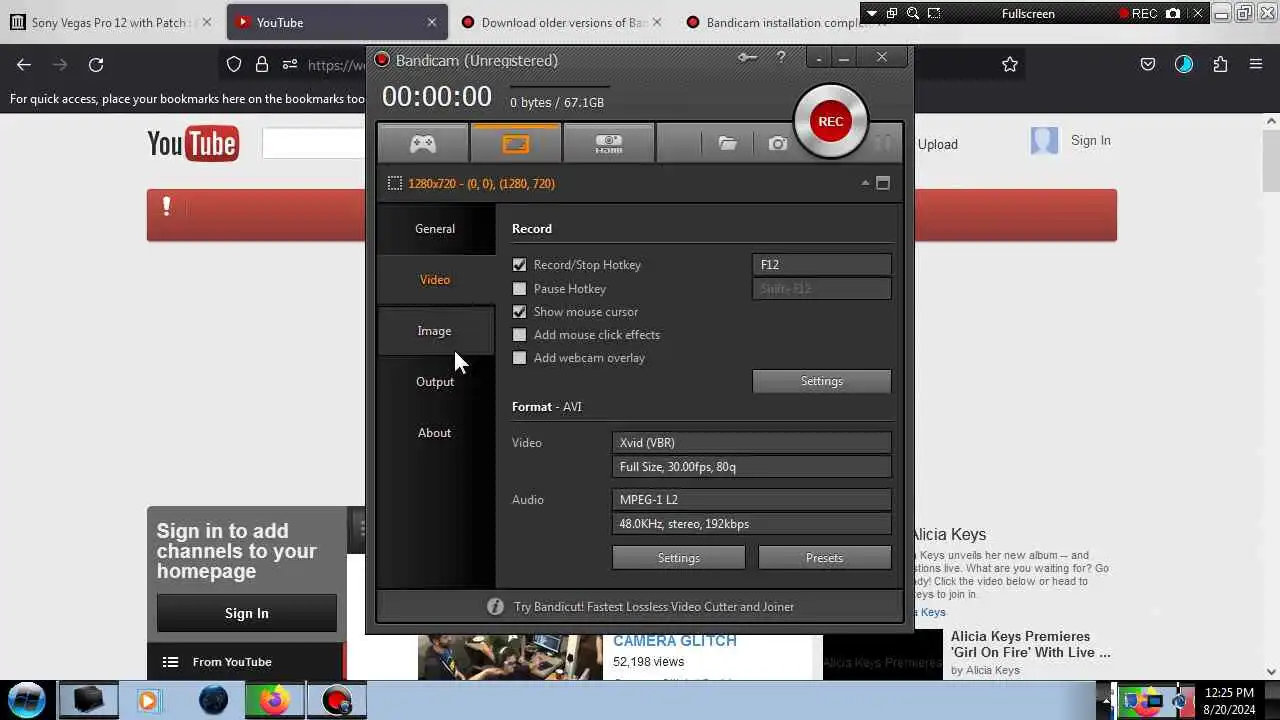The image size is (1280, 720).
Task: Open the Bandicam Video tab
Action: [435, 279]
